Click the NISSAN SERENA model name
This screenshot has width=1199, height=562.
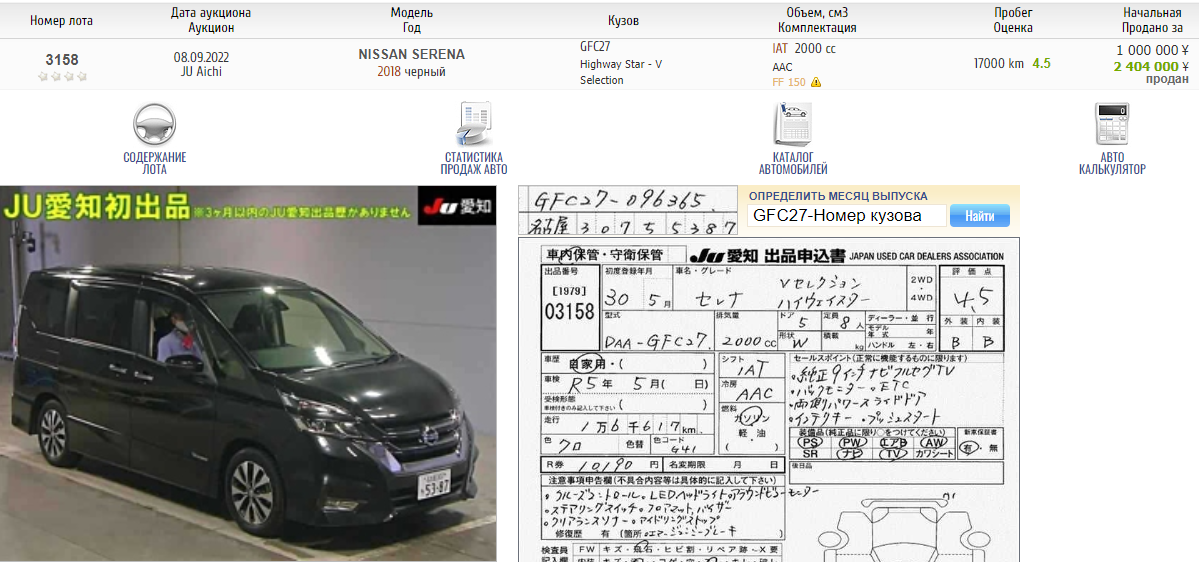[x=411, y=55]
